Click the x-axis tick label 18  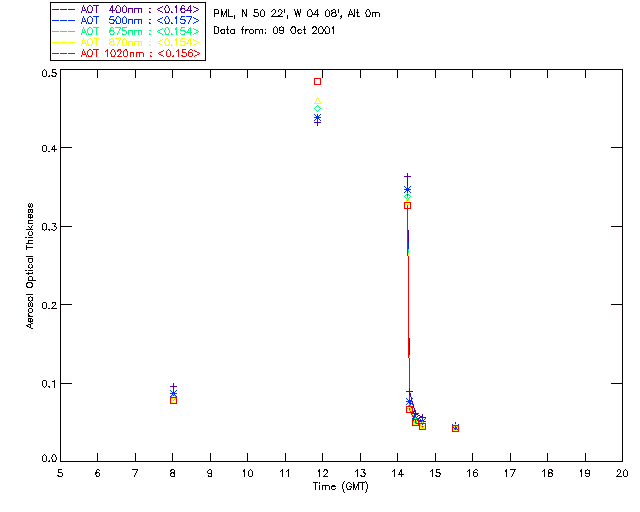click(547, 473)
